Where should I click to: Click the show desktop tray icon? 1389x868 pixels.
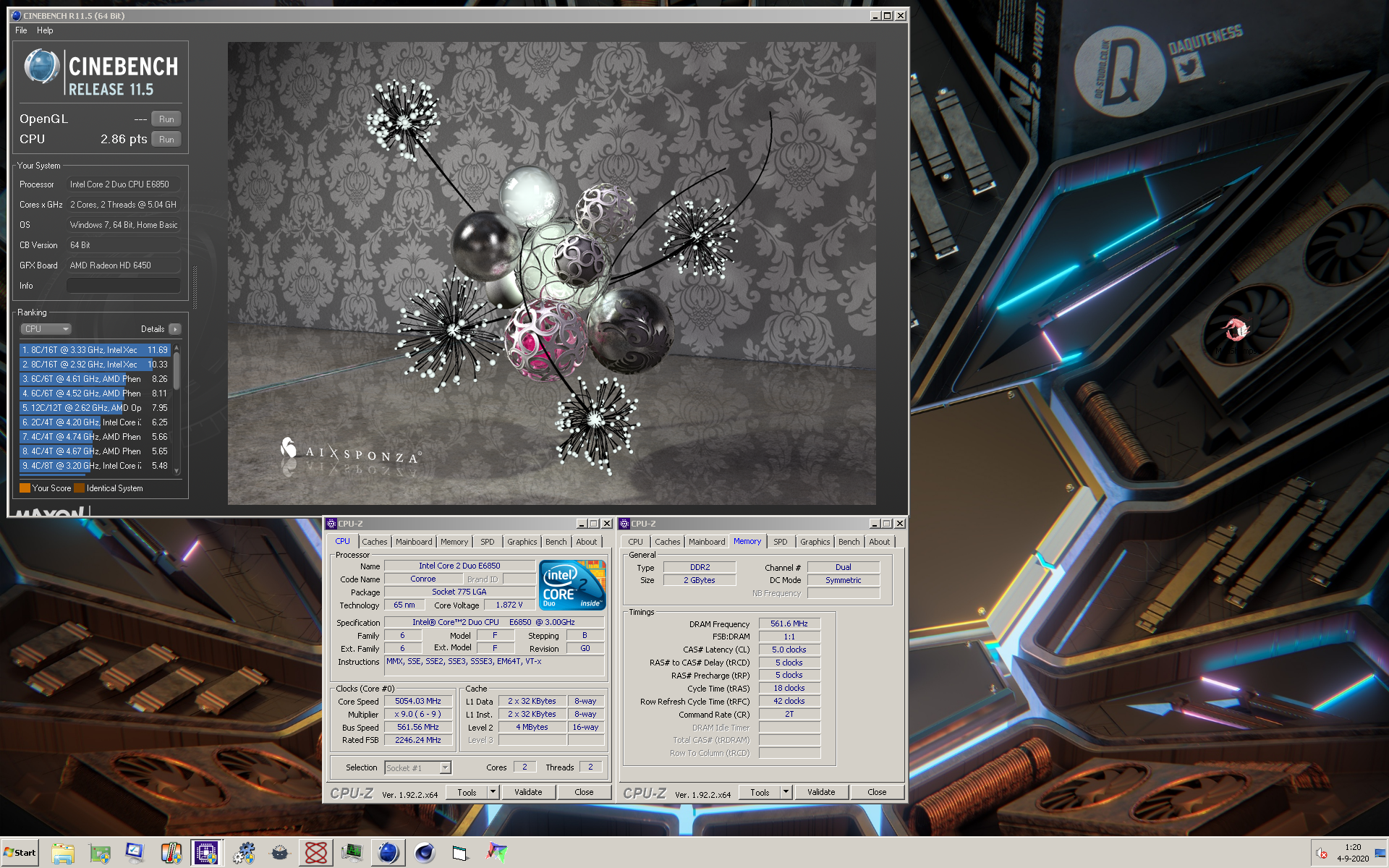[x=1380, y=853]
